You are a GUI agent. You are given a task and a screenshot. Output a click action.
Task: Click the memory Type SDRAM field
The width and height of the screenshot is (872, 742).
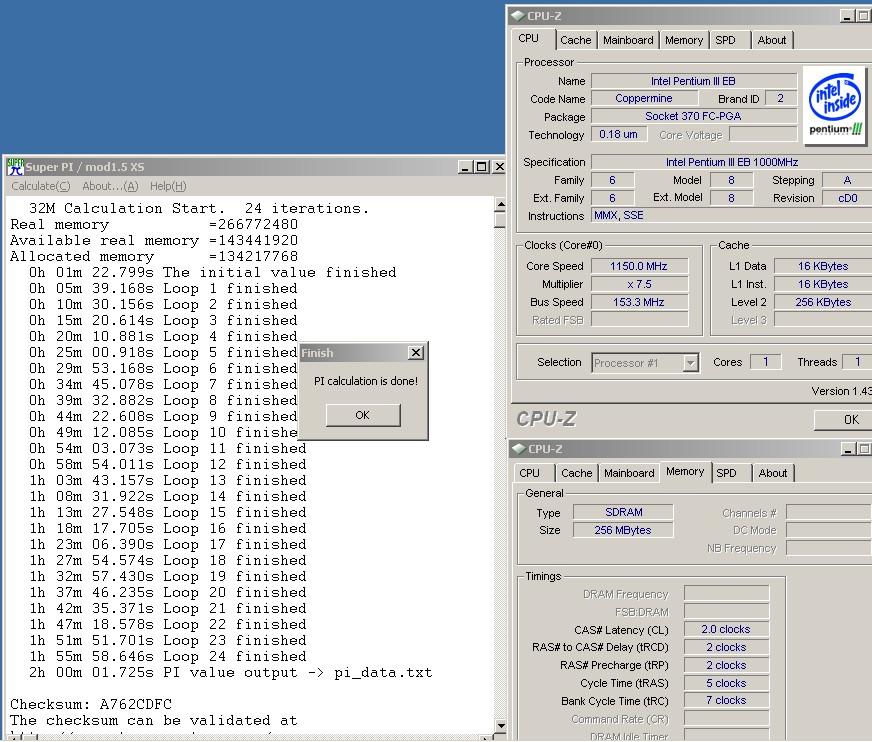[623, 512]
